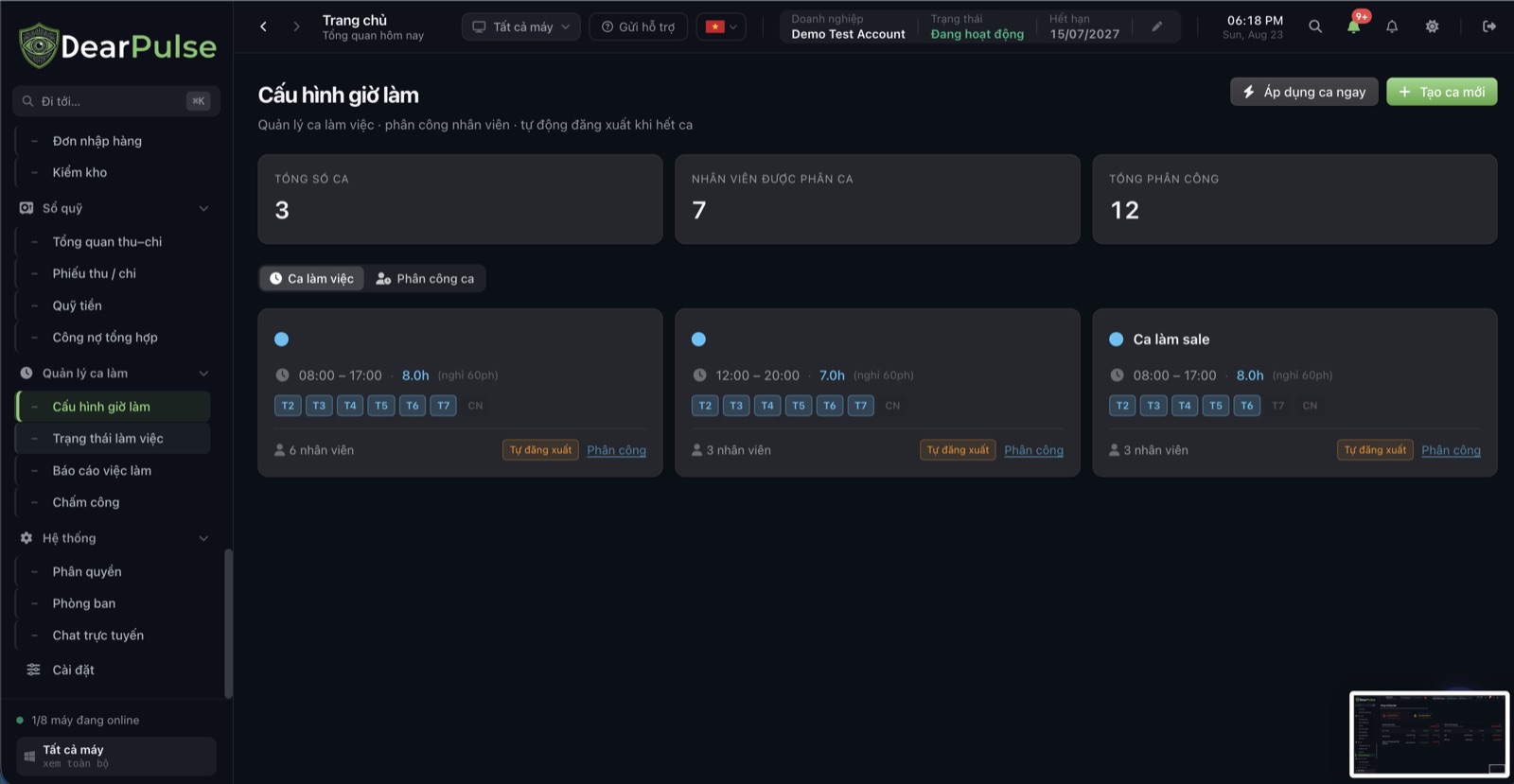The width and height of the screenshot is (1514, 784).
Task: Go forward using the header forward arrow
Action: (296, 26)
